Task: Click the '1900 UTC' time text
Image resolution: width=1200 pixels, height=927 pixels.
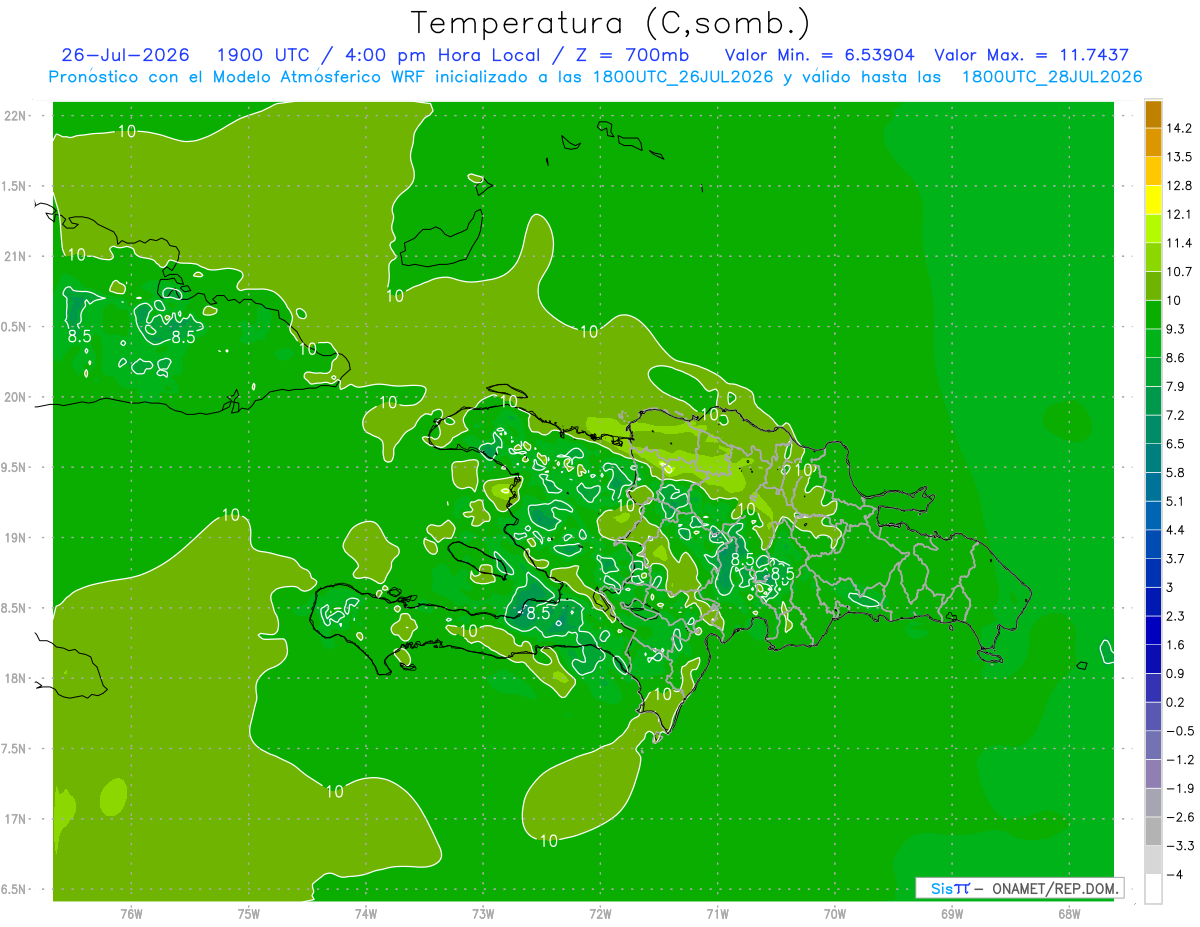Action: pyautogui.click(x=263, y=55)
